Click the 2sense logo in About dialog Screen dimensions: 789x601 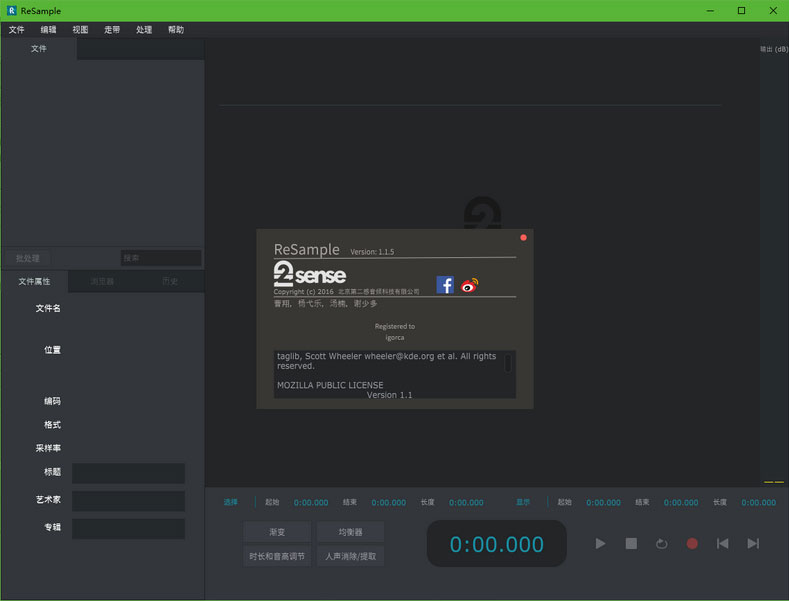click(309, 274)
